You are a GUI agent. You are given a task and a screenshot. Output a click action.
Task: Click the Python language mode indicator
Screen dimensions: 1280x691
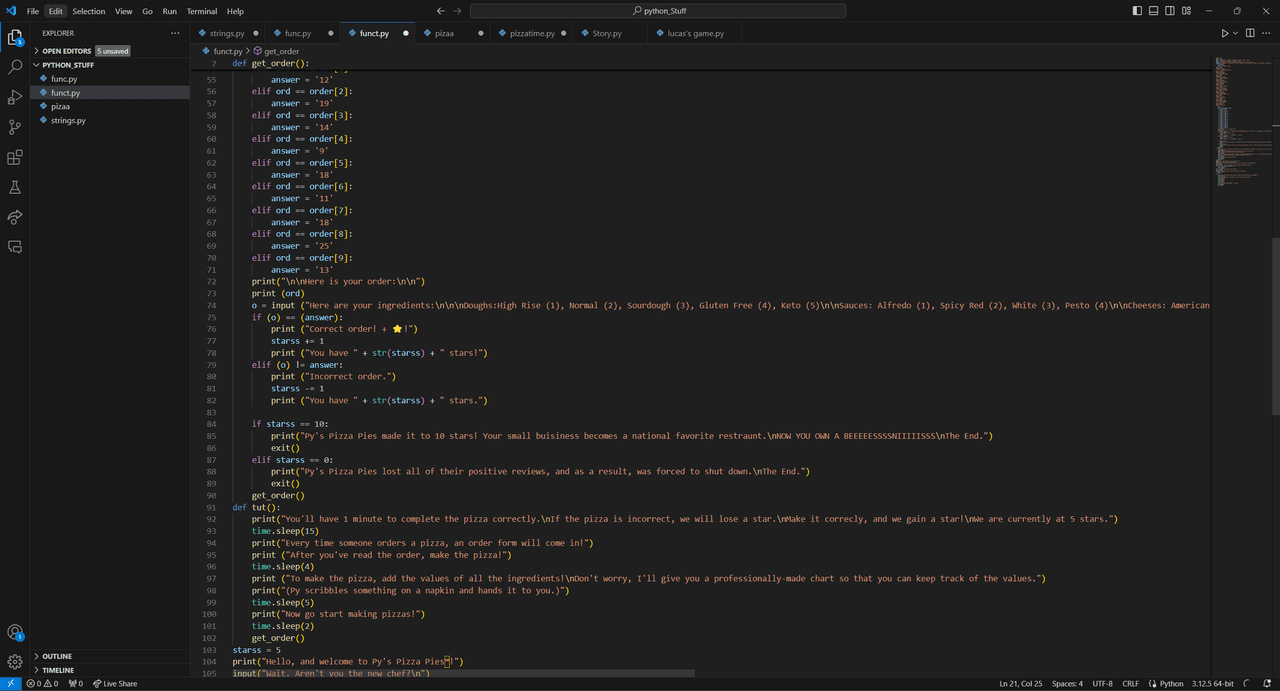pos(1171,684)
